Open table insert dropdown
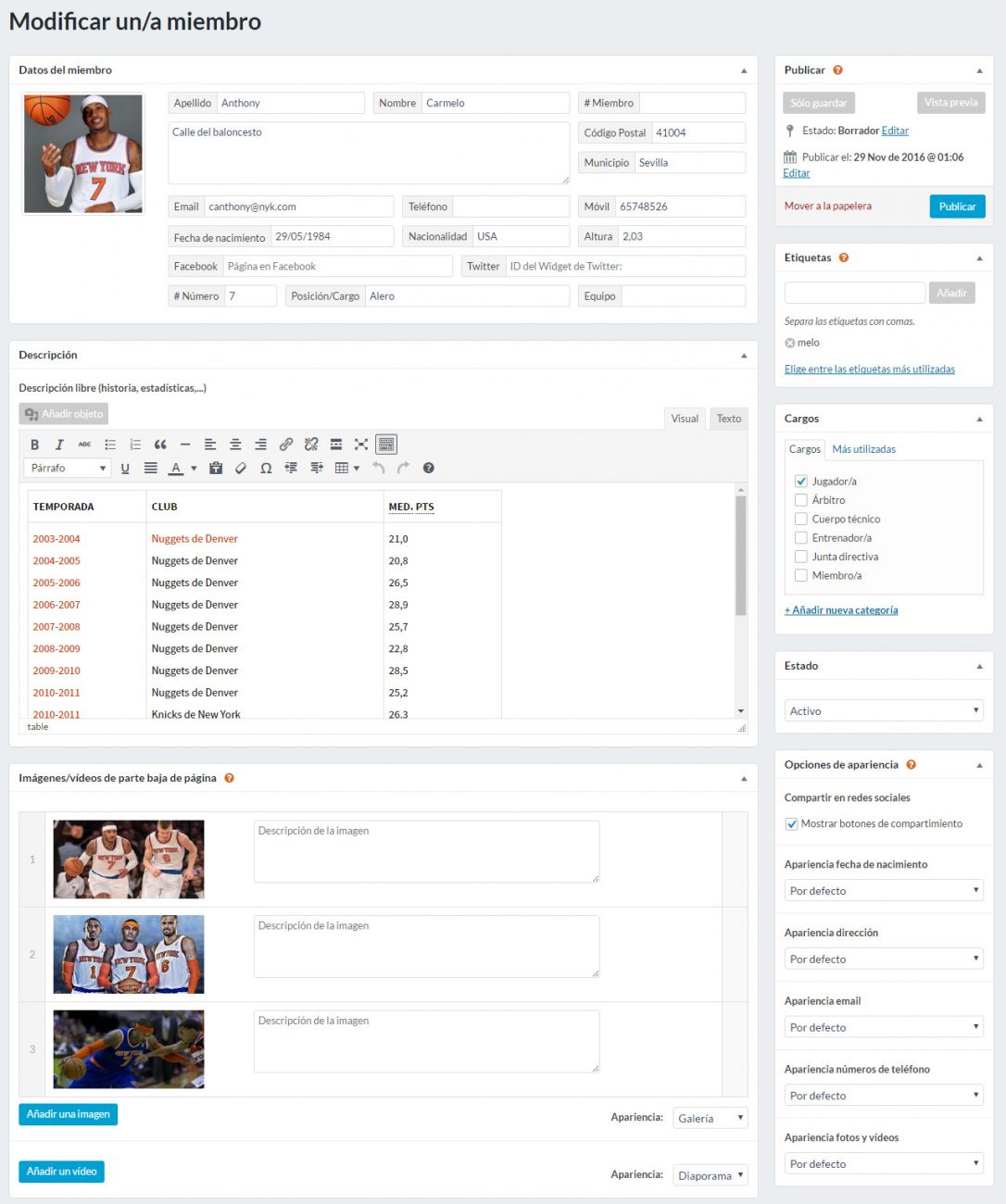The image size is (1006, 1204). 347,468
